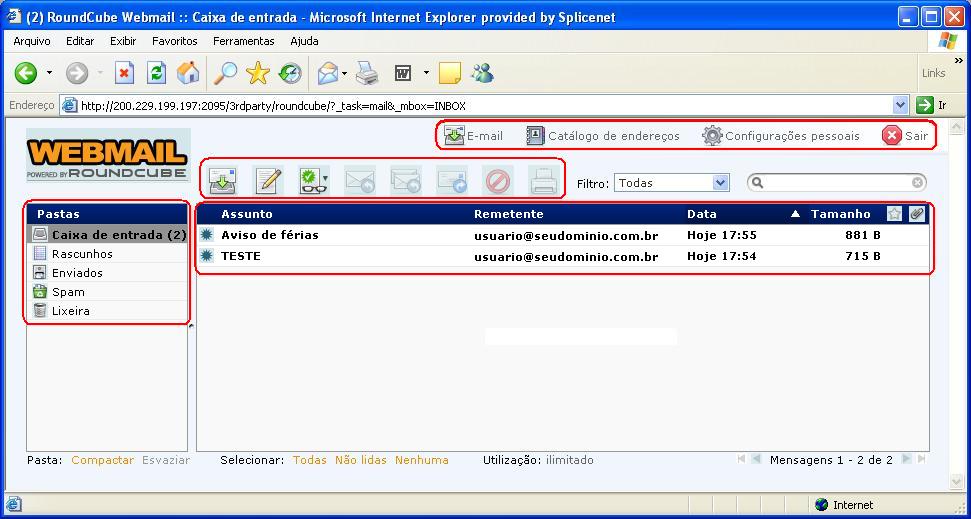Sort messages by Remetente column
Screen dimensions: 971x519
[508, 214]
